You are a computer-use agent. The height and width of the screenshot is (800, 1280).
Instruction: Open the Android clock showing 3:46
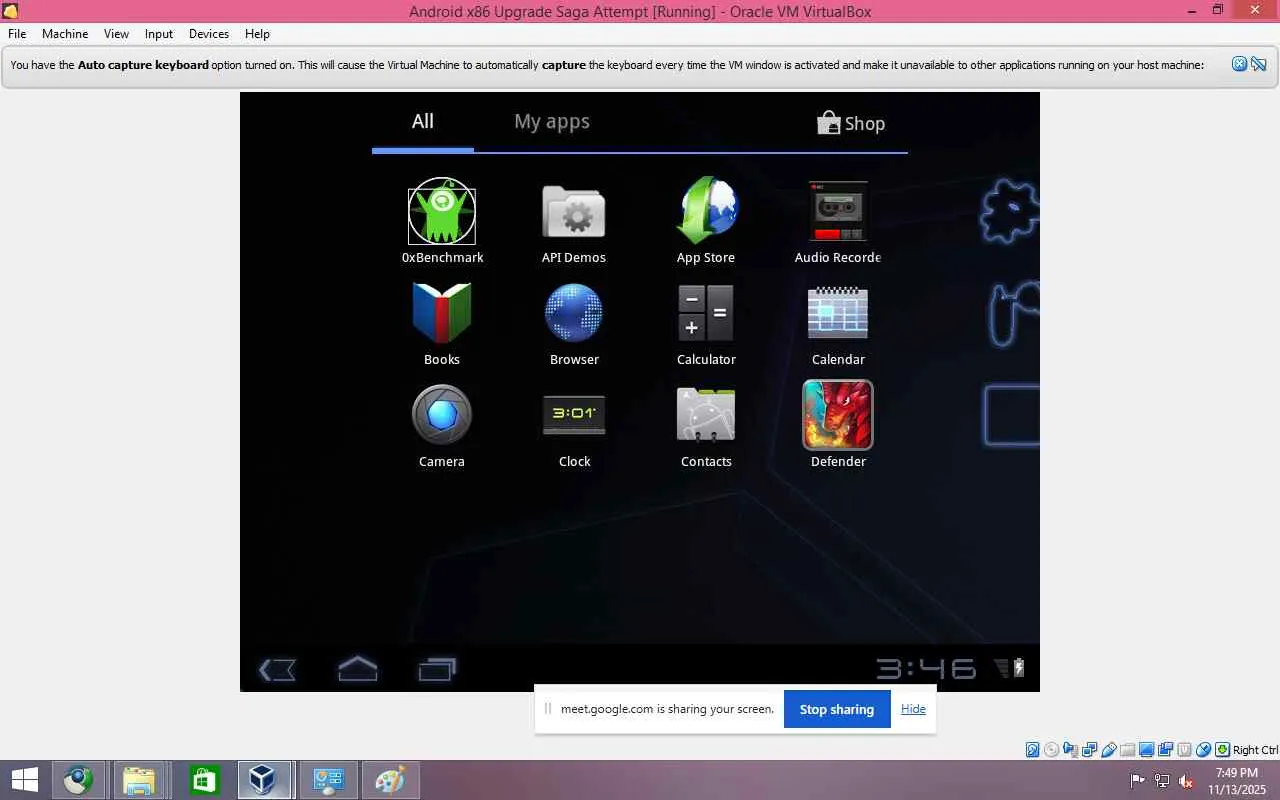(x=926, y=668)
